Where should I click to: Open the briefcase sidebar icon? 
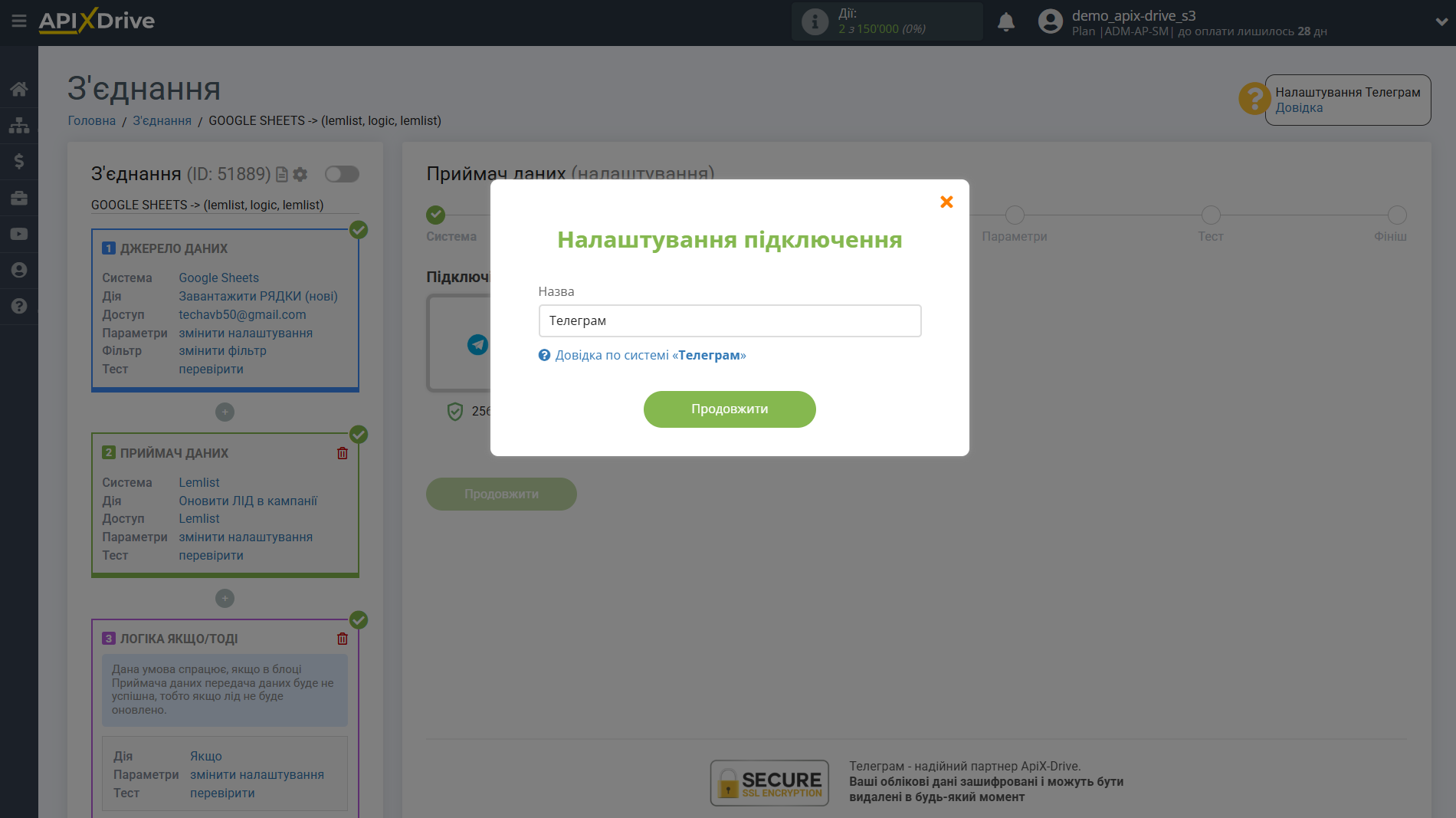coord(19,198)
